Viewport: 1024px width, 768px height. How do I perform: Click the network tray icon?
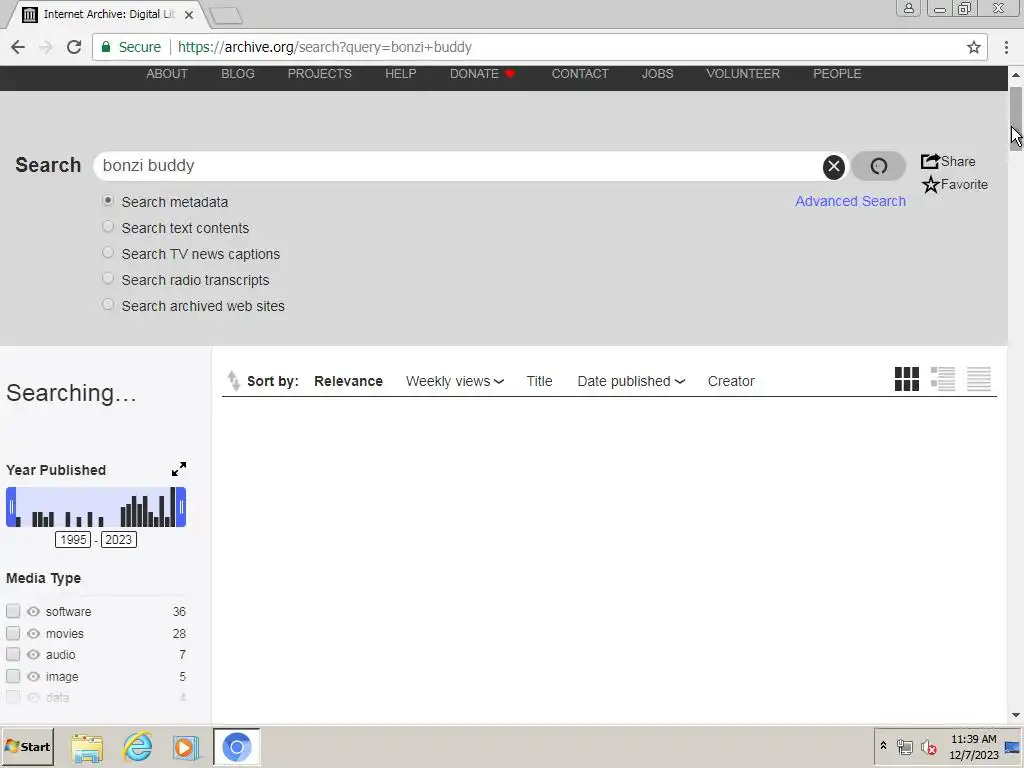point(904,747)
